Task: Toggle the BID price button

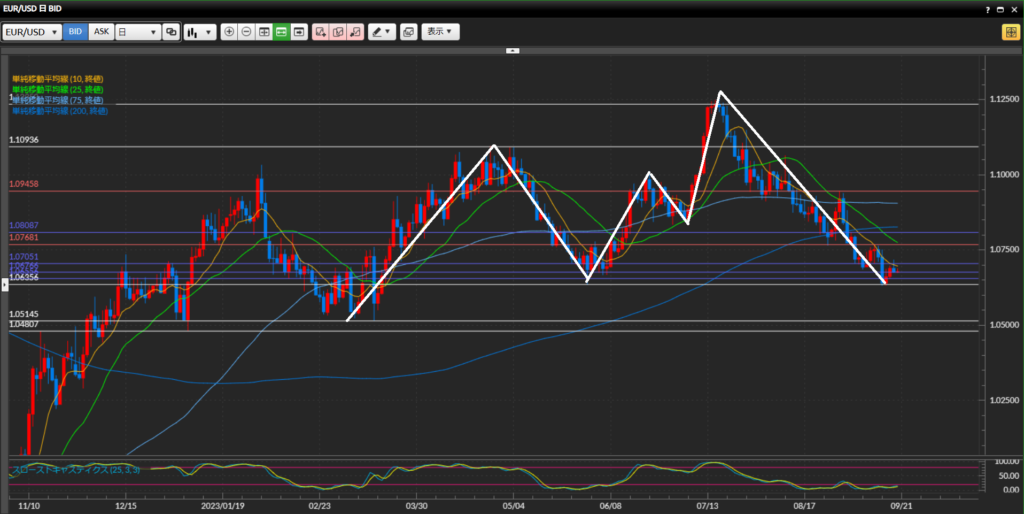Action: click(x=76, y=32)
